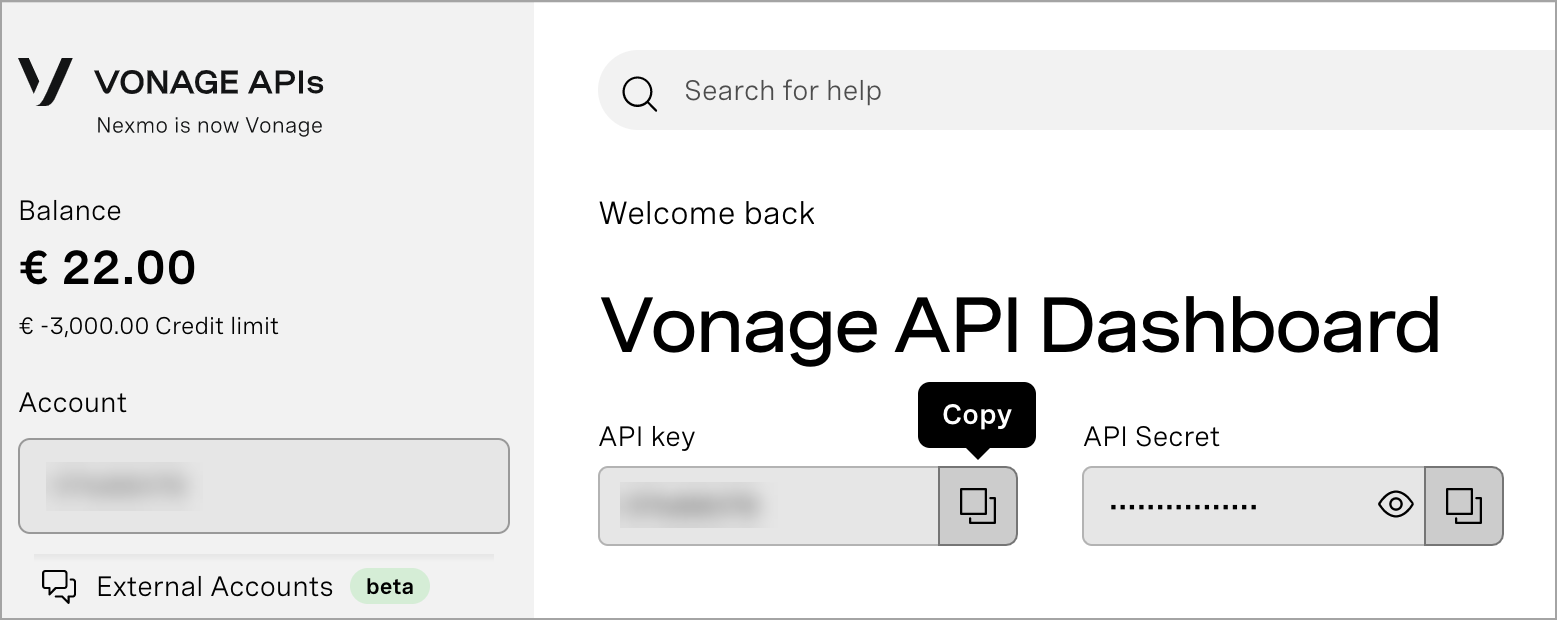Copy the API Secret with its copy icon
The width and height of the screenshot is (1557, 620).
pos(1463,506)
